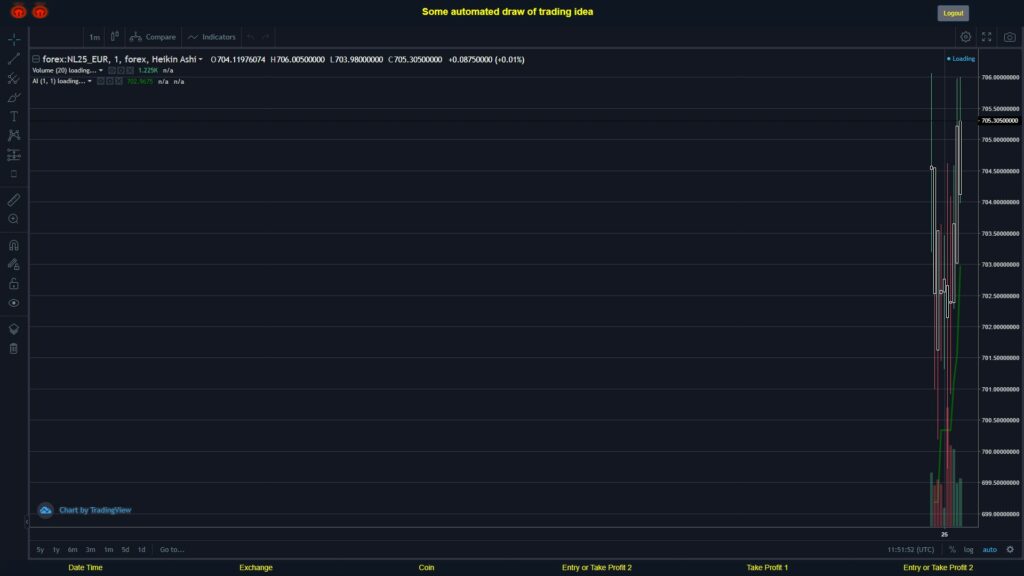The image size is (1024, 576).
Task: Remove the AI indicator
Action: click(119, 81)
